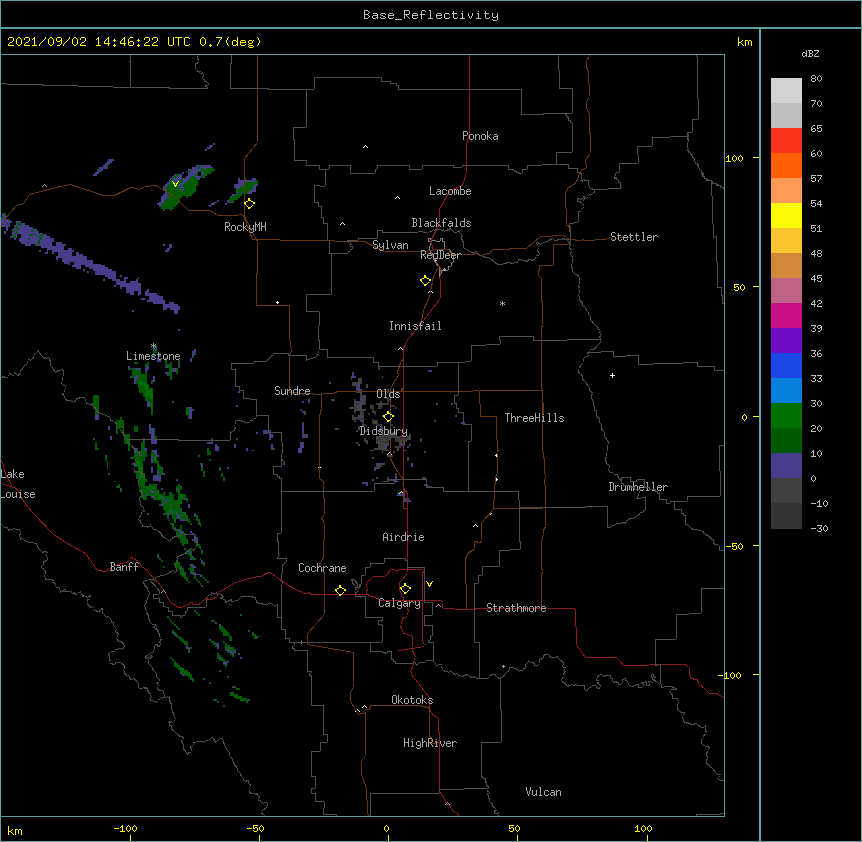
Task: Select the yellow diamond marker under Cochrane
Action: 340,590
